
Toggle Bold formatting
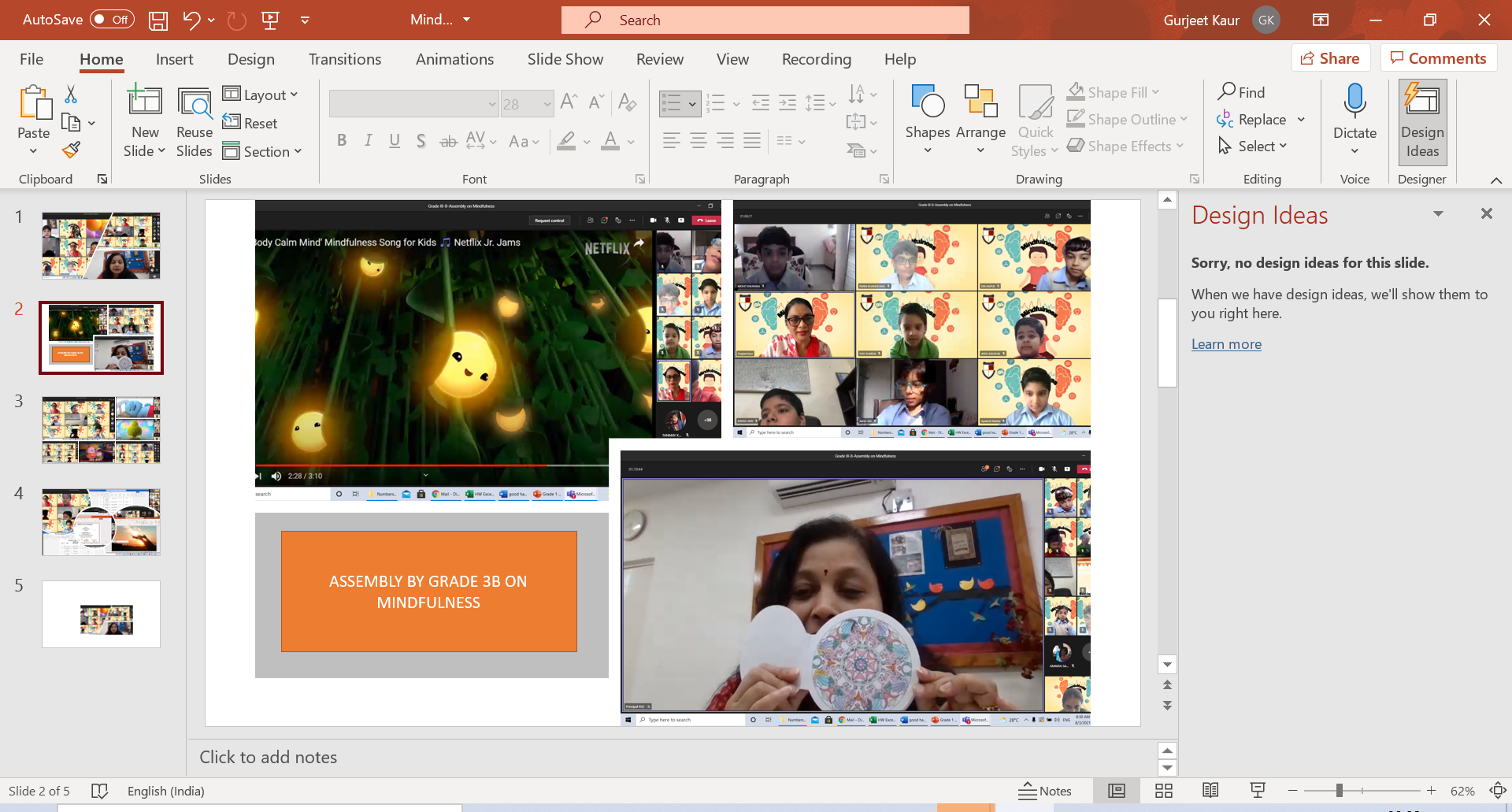tap(342, 141)
